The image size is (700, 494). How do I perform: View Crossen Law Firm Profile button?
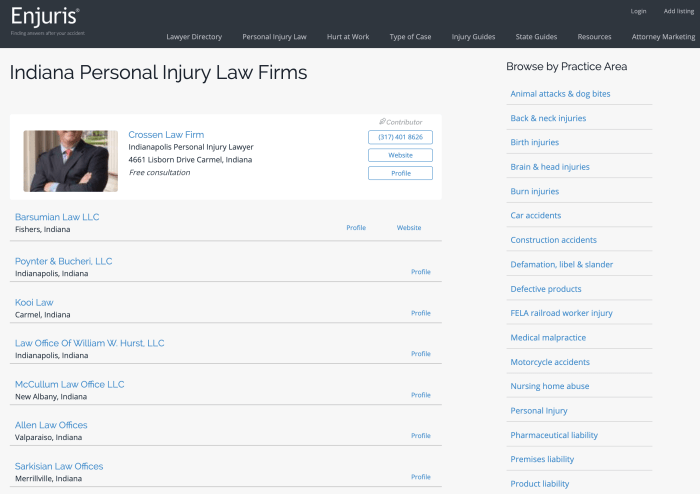pyautogui.click(x=400, y=173)
